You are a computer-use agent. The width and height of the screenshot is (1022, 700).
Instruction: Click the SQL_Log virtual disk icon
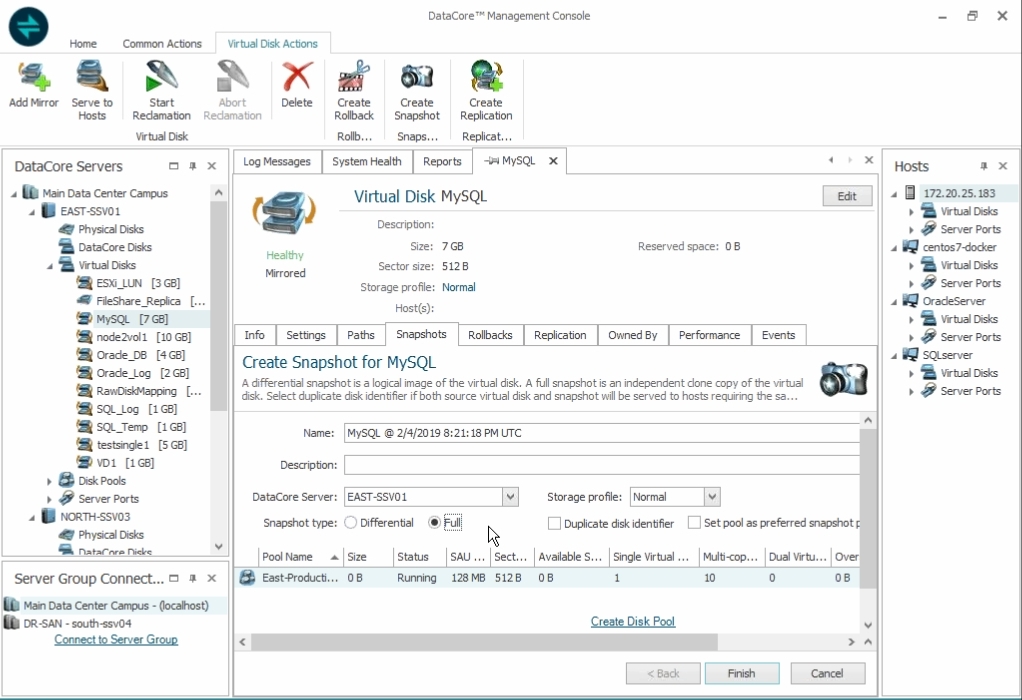84,409
